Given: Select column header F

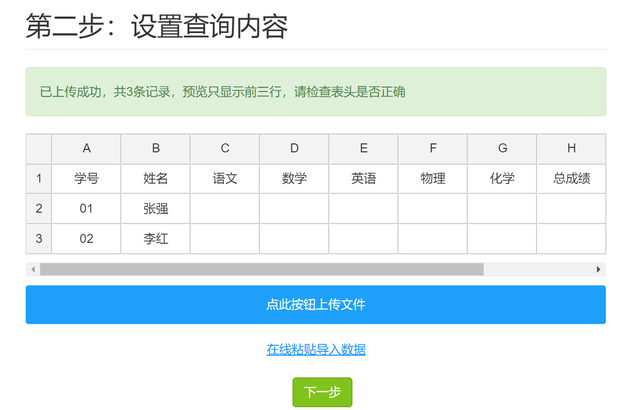Looking at the screenshot, I should pos(433,148).
